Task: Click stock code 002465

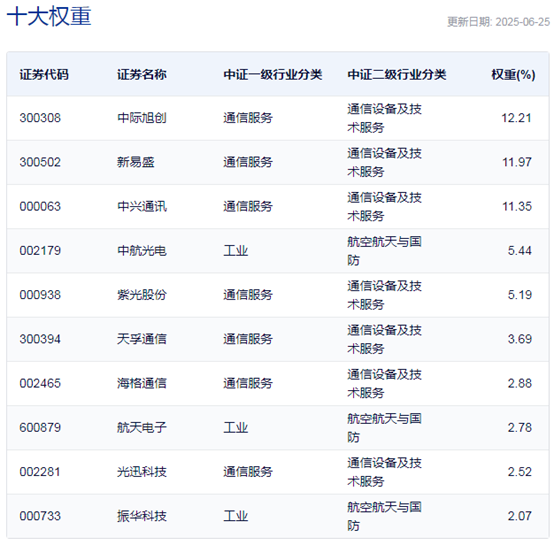Action: 40,383
